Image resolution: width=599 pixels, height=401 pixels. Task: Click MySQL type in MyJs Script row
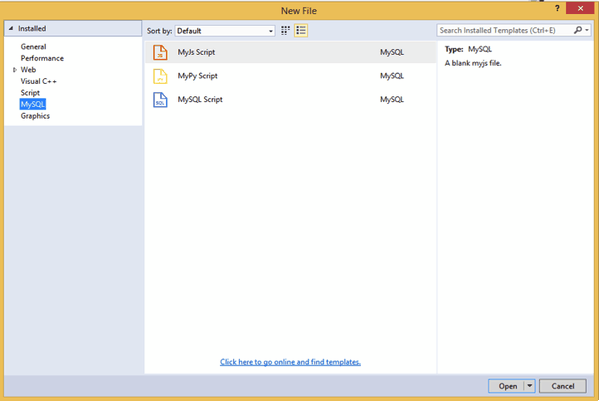click(392, 52)
